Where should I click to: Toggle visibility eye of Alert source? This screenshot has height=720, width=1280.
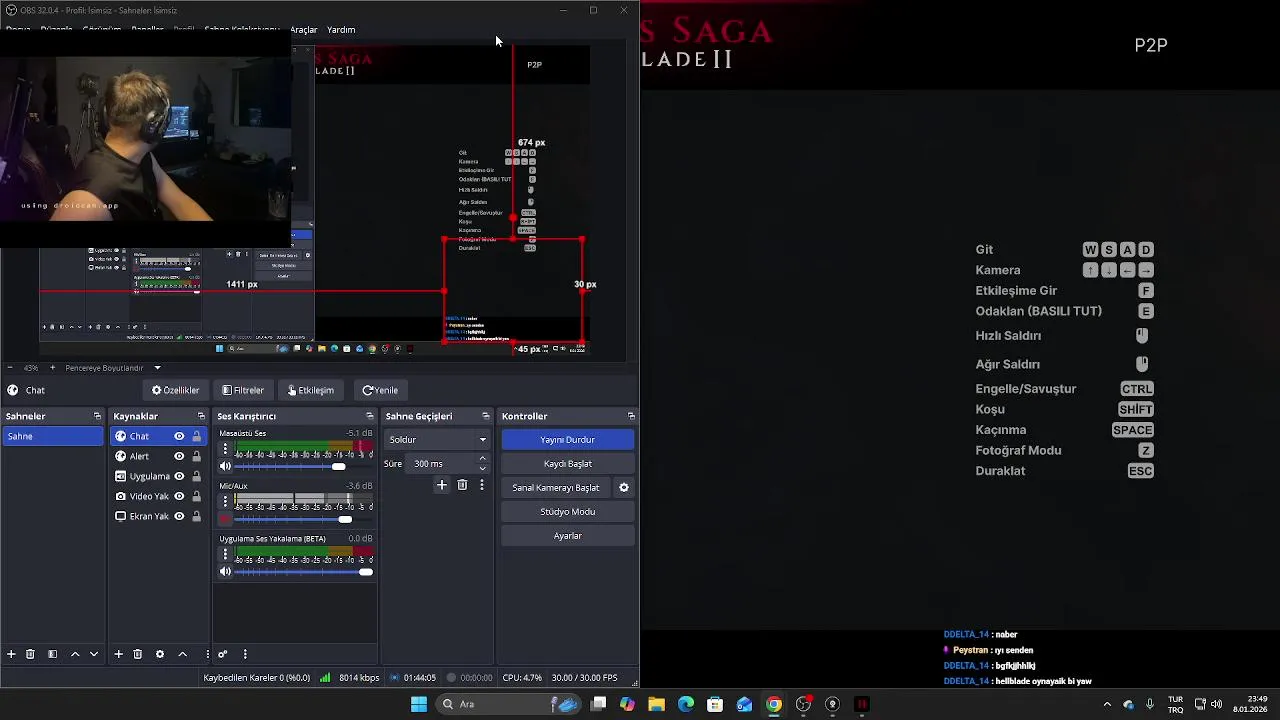(179, 456)
